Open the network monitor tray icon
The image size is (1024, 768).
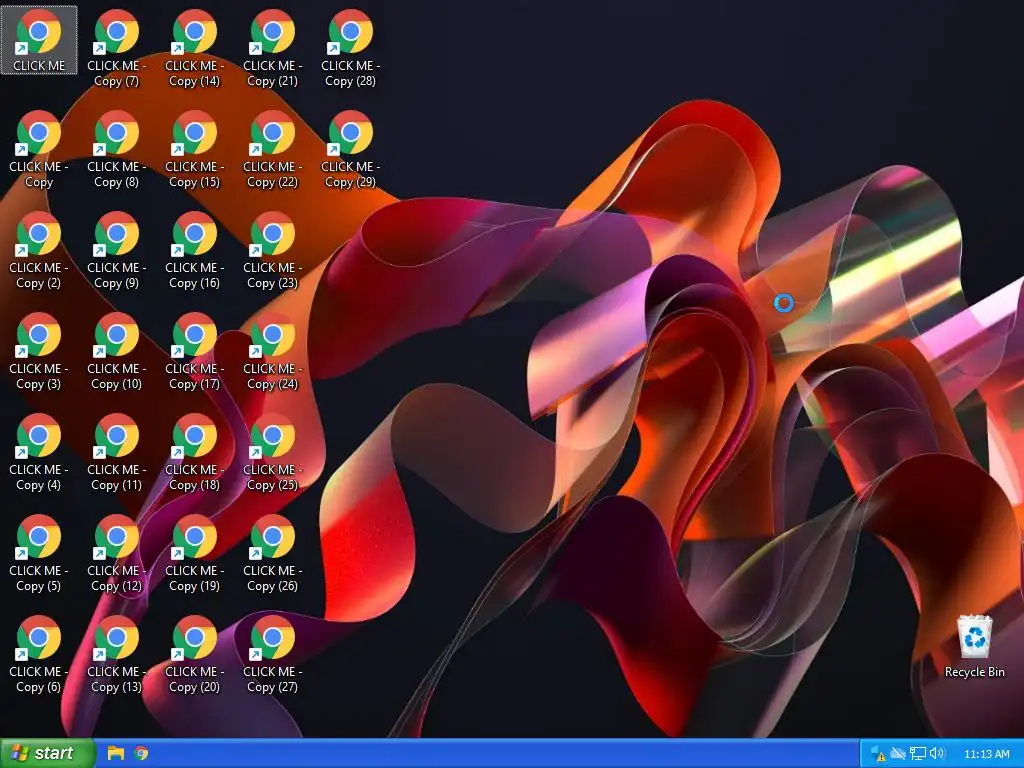pos(918,754)
